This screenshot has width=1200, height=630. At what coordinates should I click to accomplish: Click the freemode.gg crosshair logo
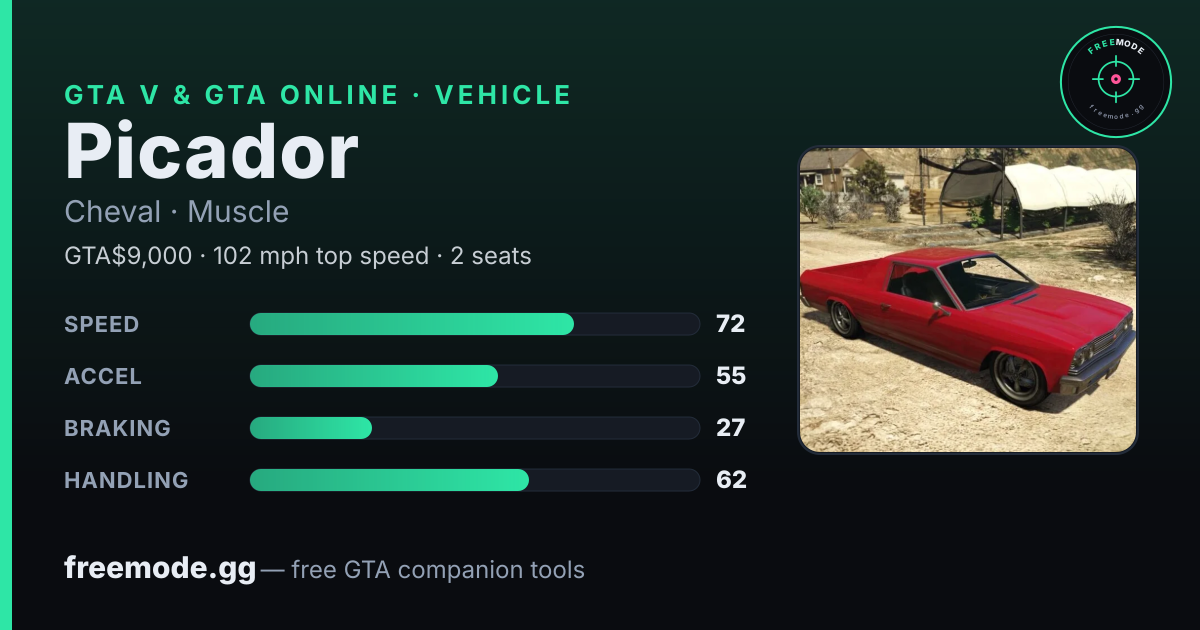point(1115,82)
